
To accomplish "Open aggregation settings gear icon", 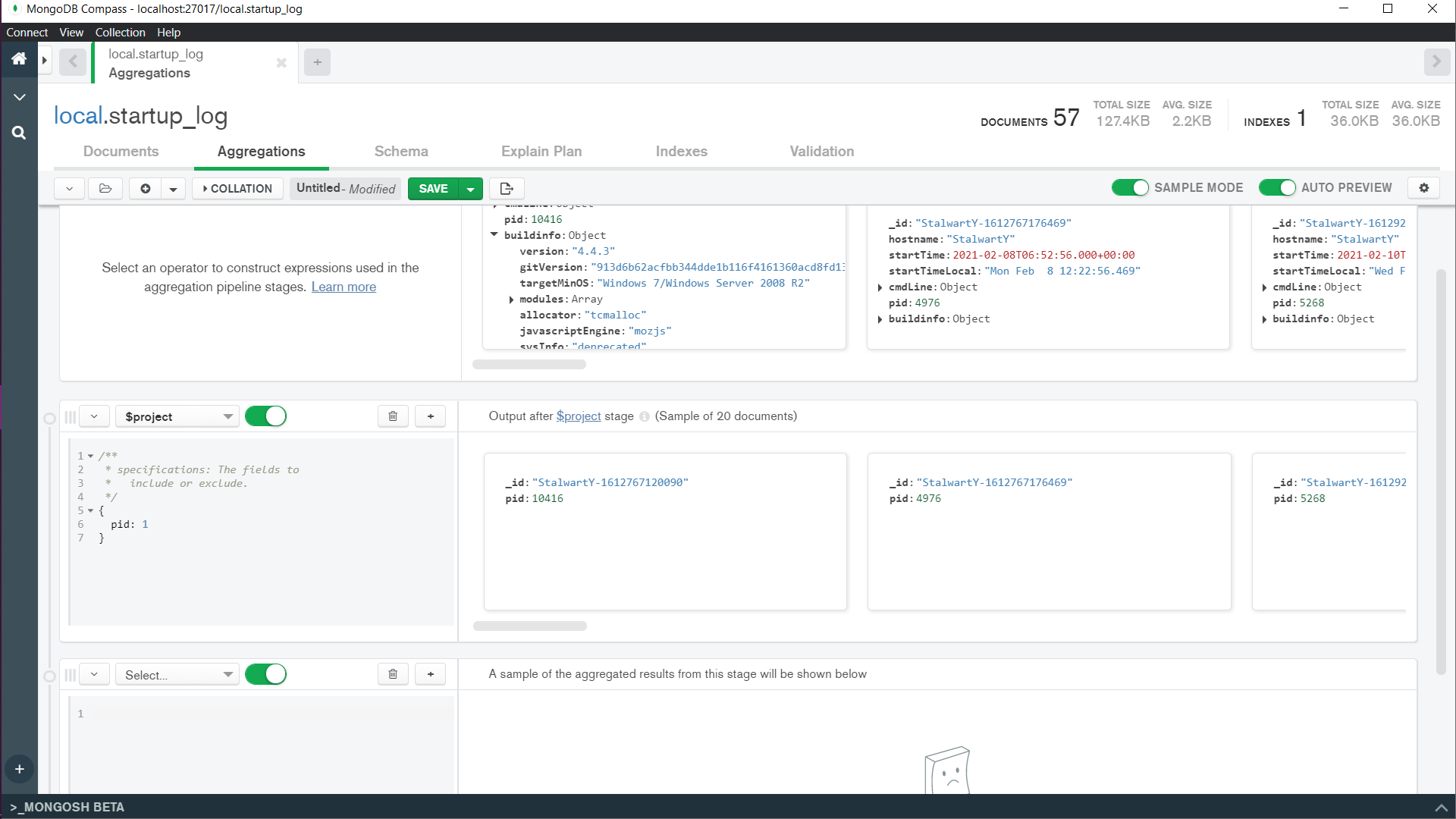I will (1424, 187).
